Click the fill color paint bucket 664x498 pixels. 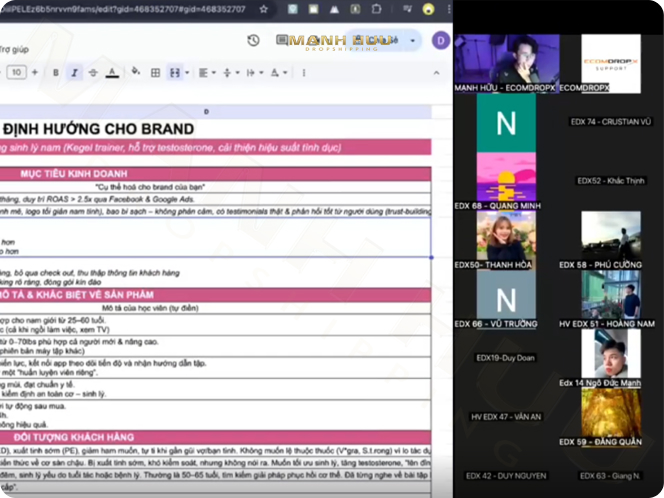click(x=135, y=73)
